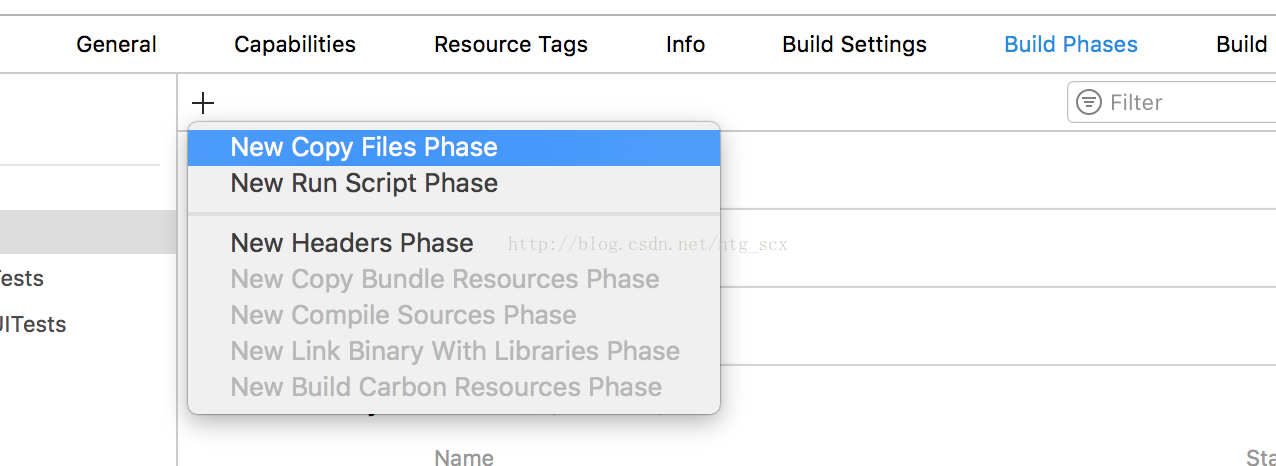The width and height of the screenshot is (1276, 466).
Task: Click New Link Binary With Libraries Phase
Action: click(454, 351)
